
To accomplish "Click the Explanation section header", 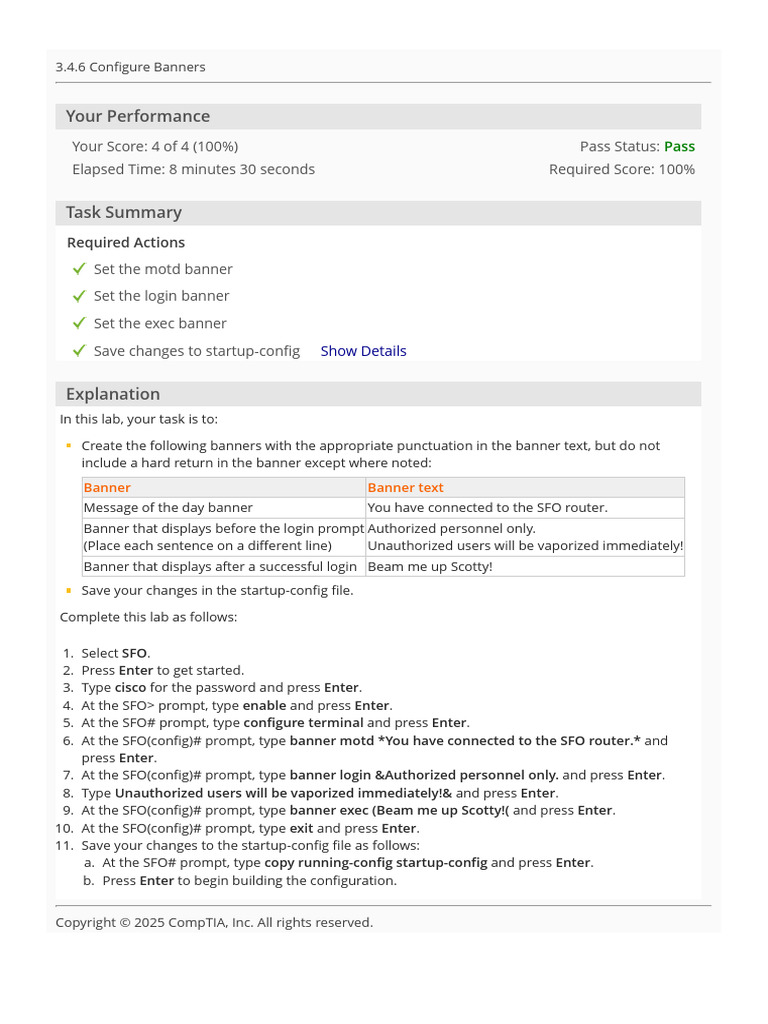I will click(x=113, y=394).
